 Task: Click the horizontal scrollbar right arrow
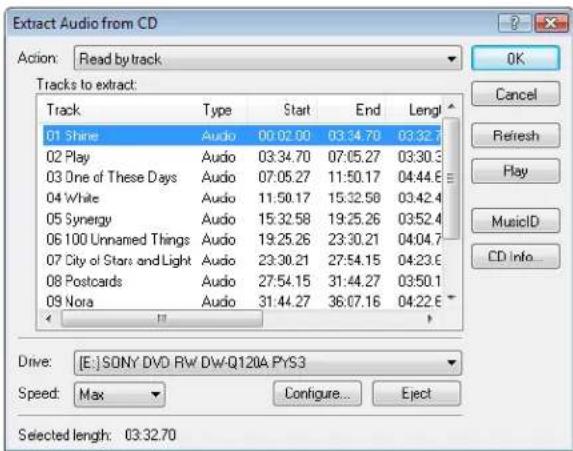(x=430, y=318)
